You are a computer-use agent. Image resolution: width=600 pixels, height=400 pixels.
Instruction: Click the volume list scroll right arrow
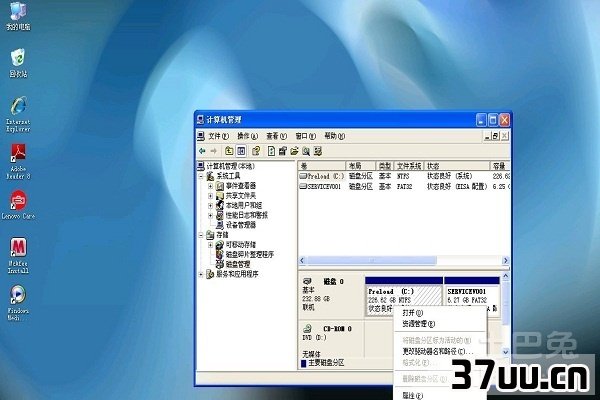(505, 260)
